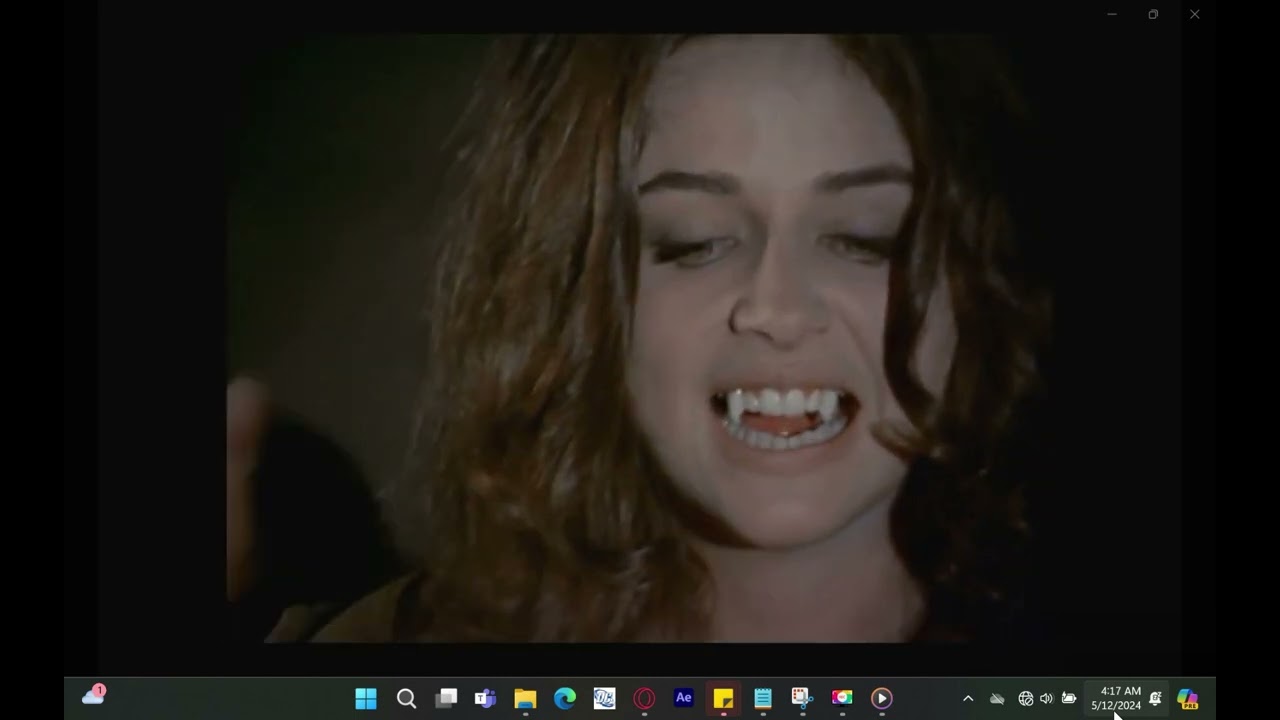Open the volume control in tray

pyautogui.click(x=1046, y=698)
